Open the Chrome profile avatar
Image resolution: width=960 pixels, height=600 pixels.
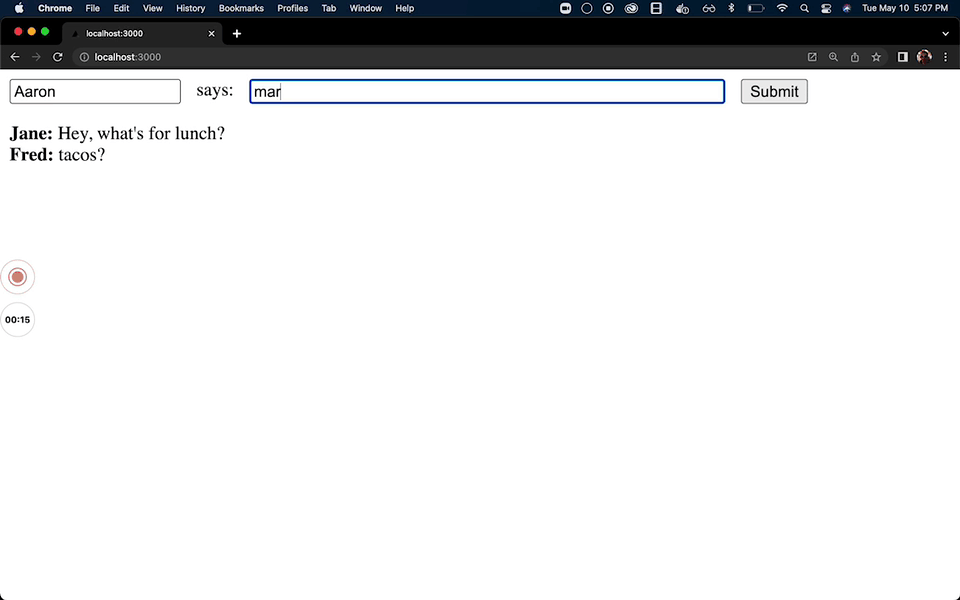pos(924,57)
